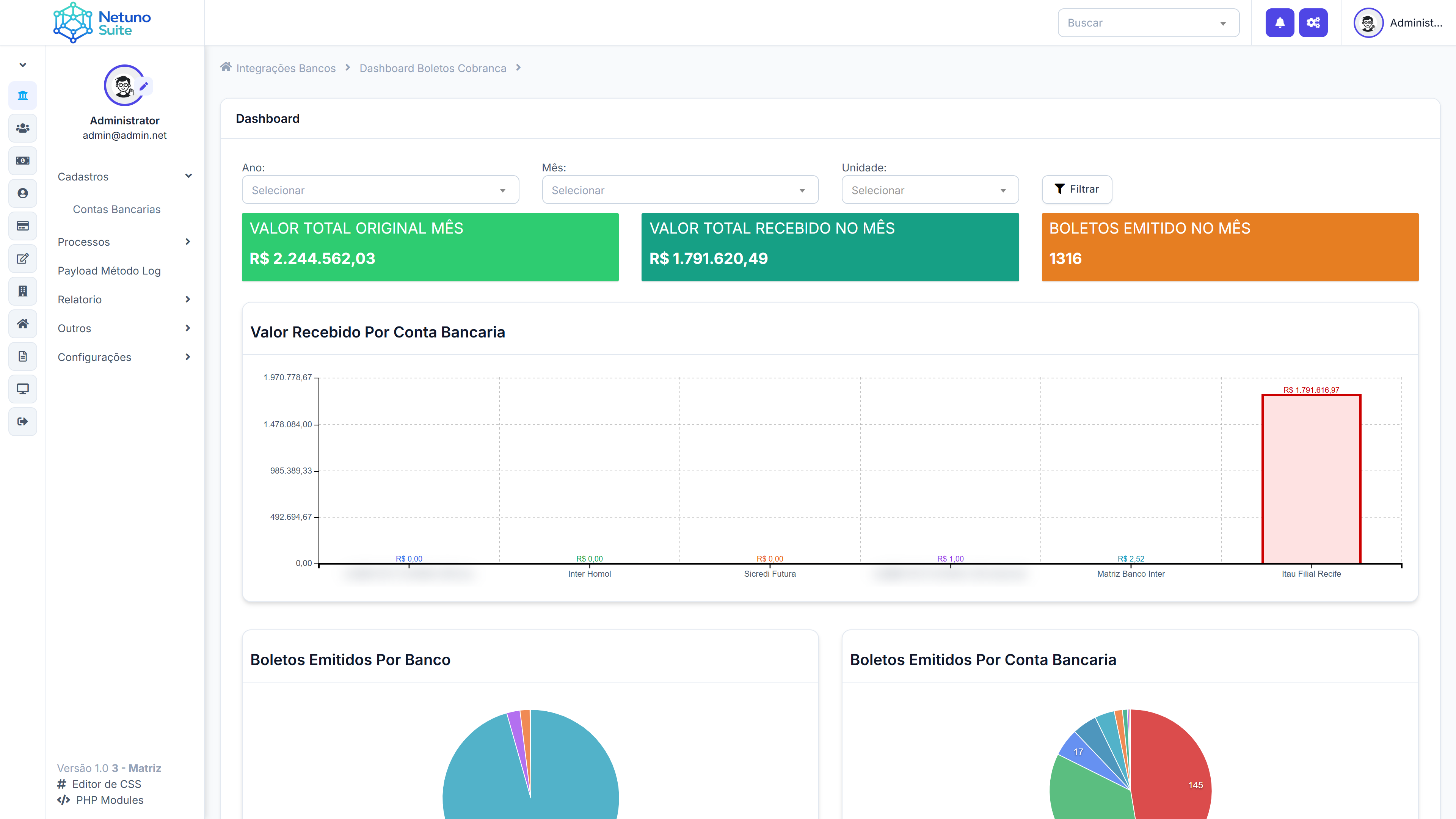Open the bank institution sidebar icon

(23, 96)
